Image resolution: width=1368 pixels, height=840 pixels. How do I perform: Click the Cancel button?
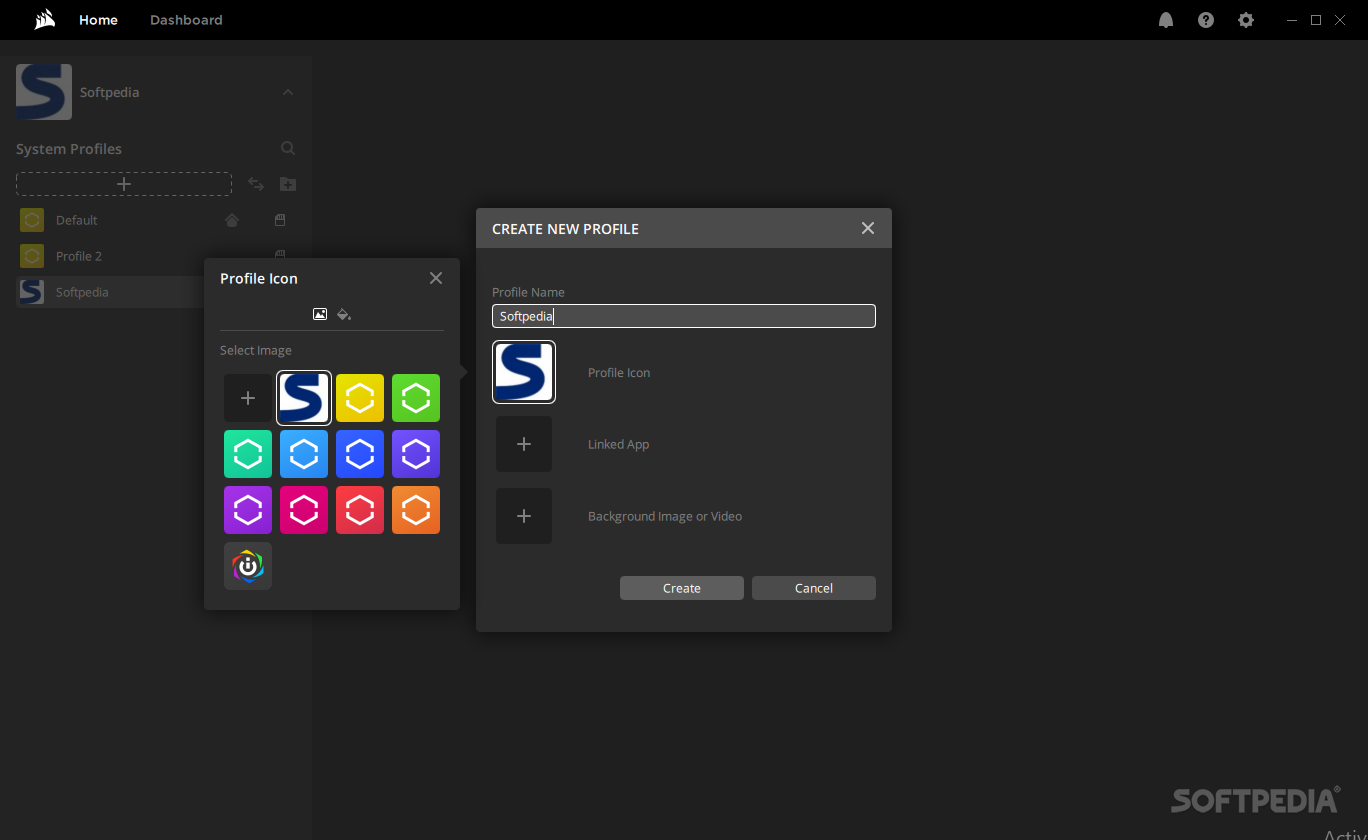click(814, 588)
